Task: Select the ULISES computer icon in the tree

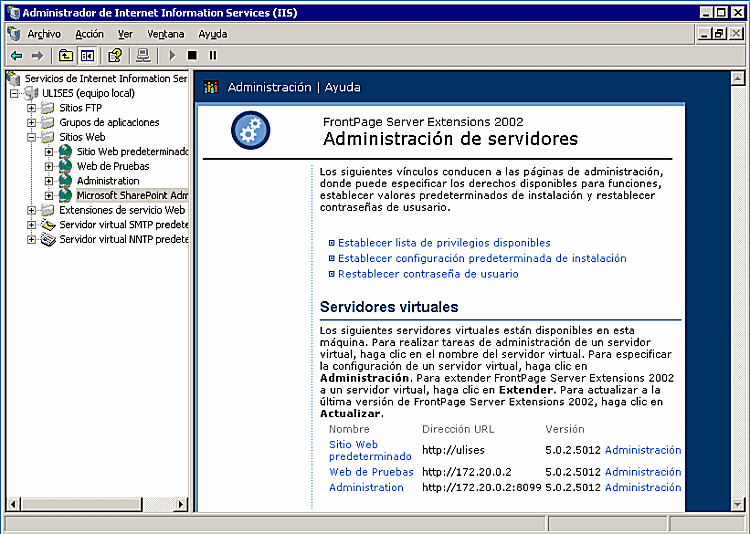Action: [32, 93]
